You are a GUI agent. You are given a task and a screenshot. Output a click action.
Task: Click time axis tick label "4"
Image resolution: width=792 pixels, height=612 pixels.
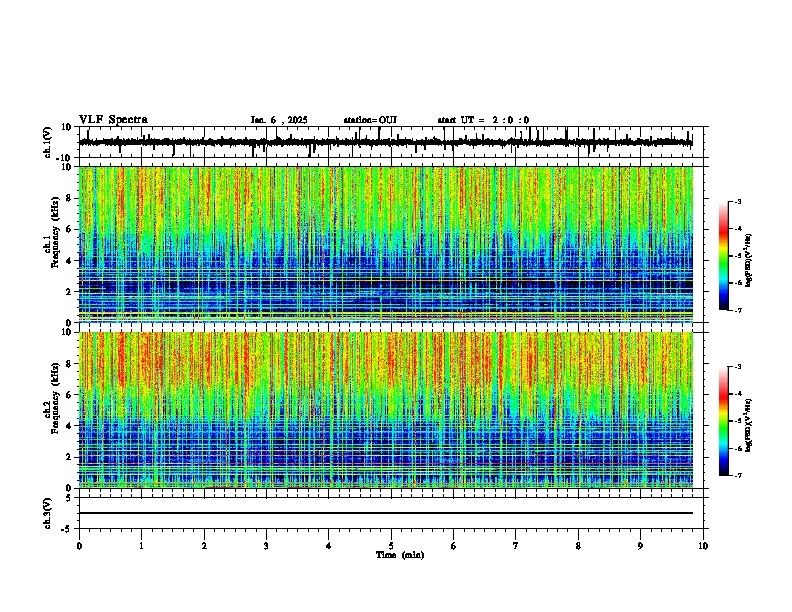(x=329, y=546)
